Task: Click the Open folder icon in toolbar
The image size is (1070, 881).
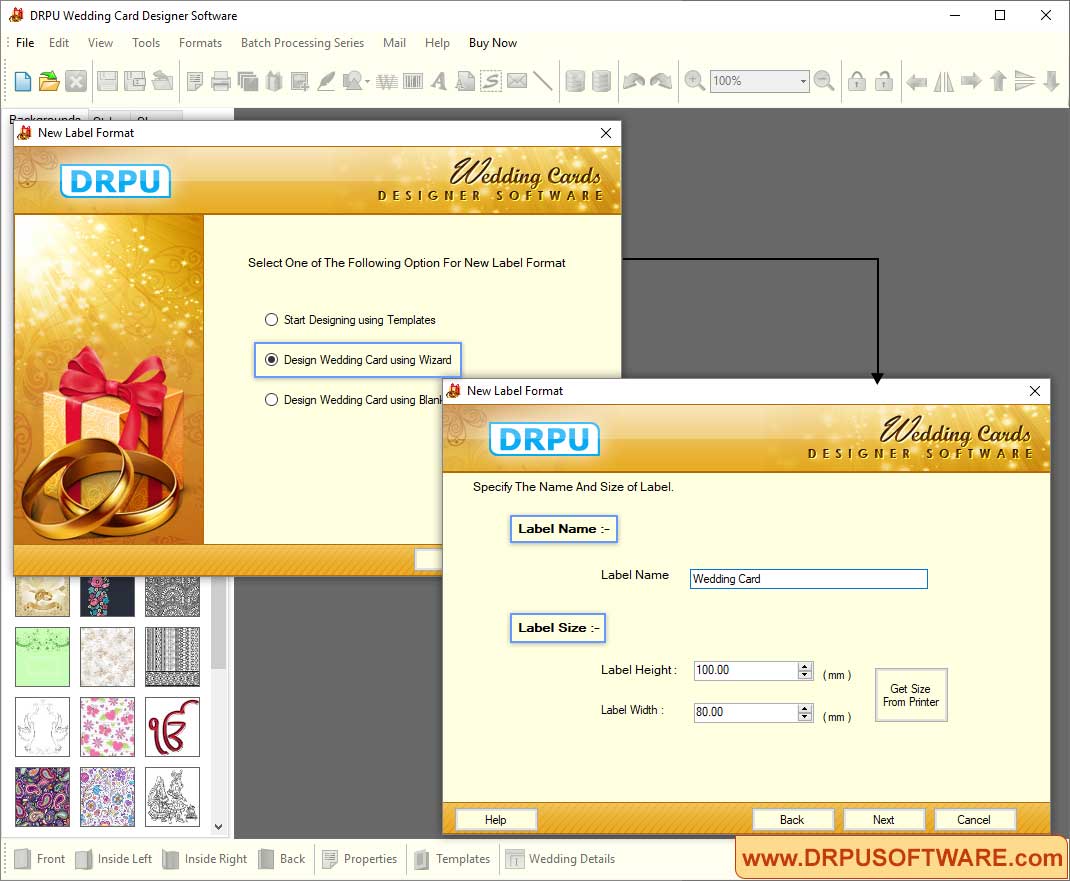Action: (x=48, y=81)
